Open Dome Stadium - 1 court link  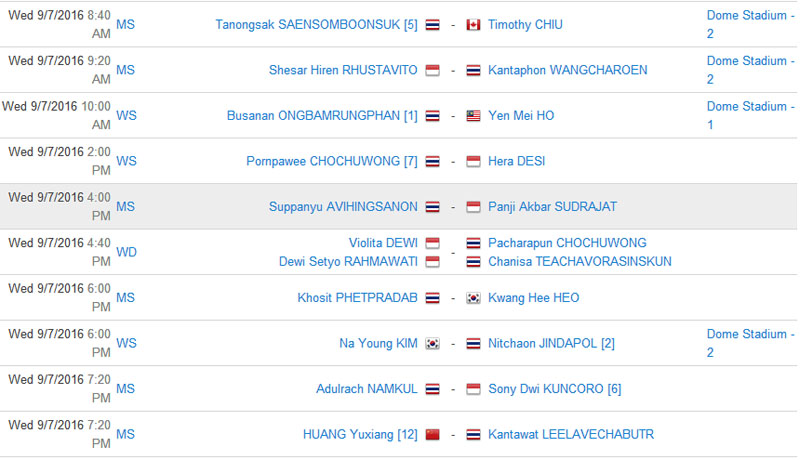751,115
